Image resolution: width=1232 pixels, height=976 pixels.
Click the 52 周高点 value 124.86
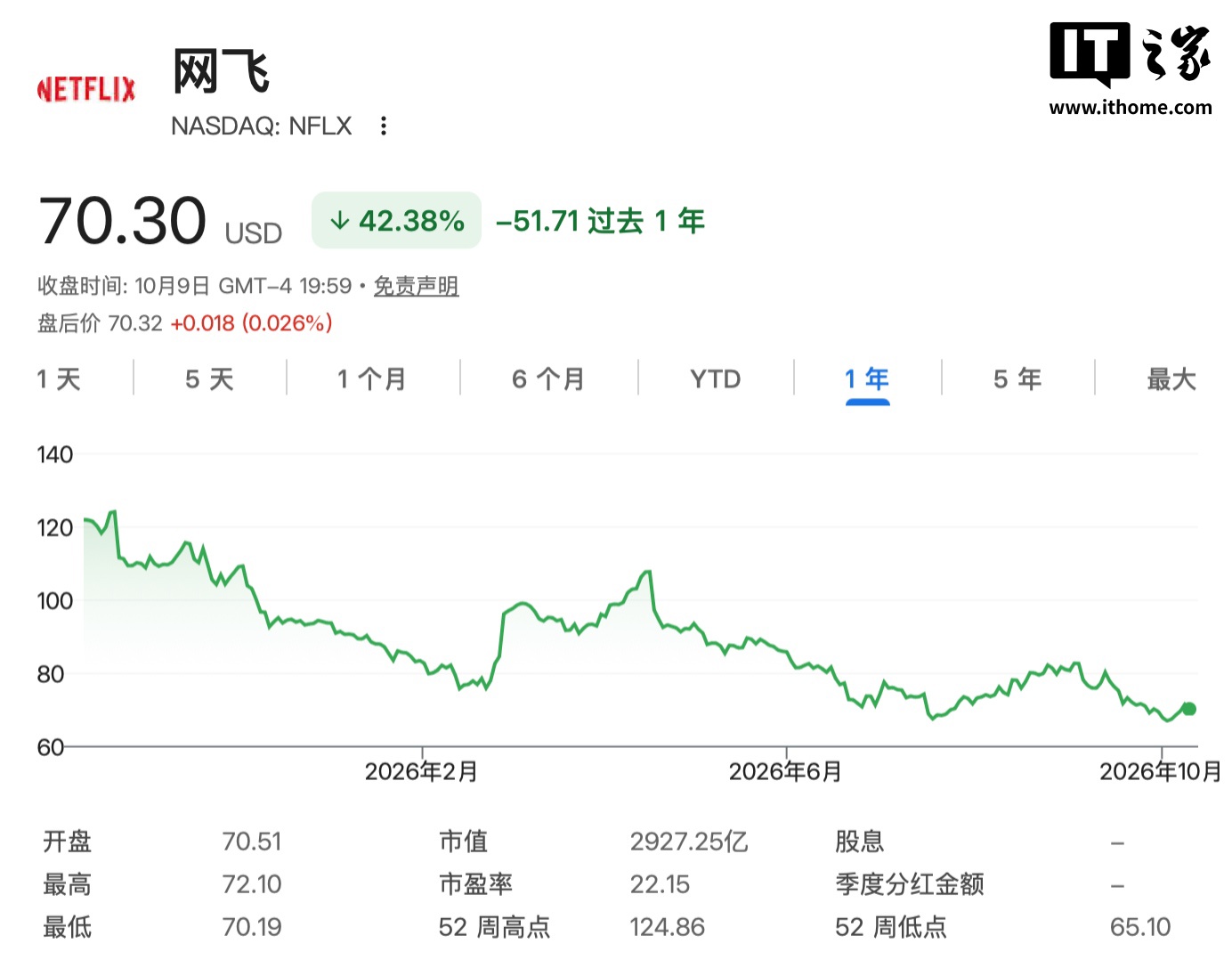(x=667, y=927)
